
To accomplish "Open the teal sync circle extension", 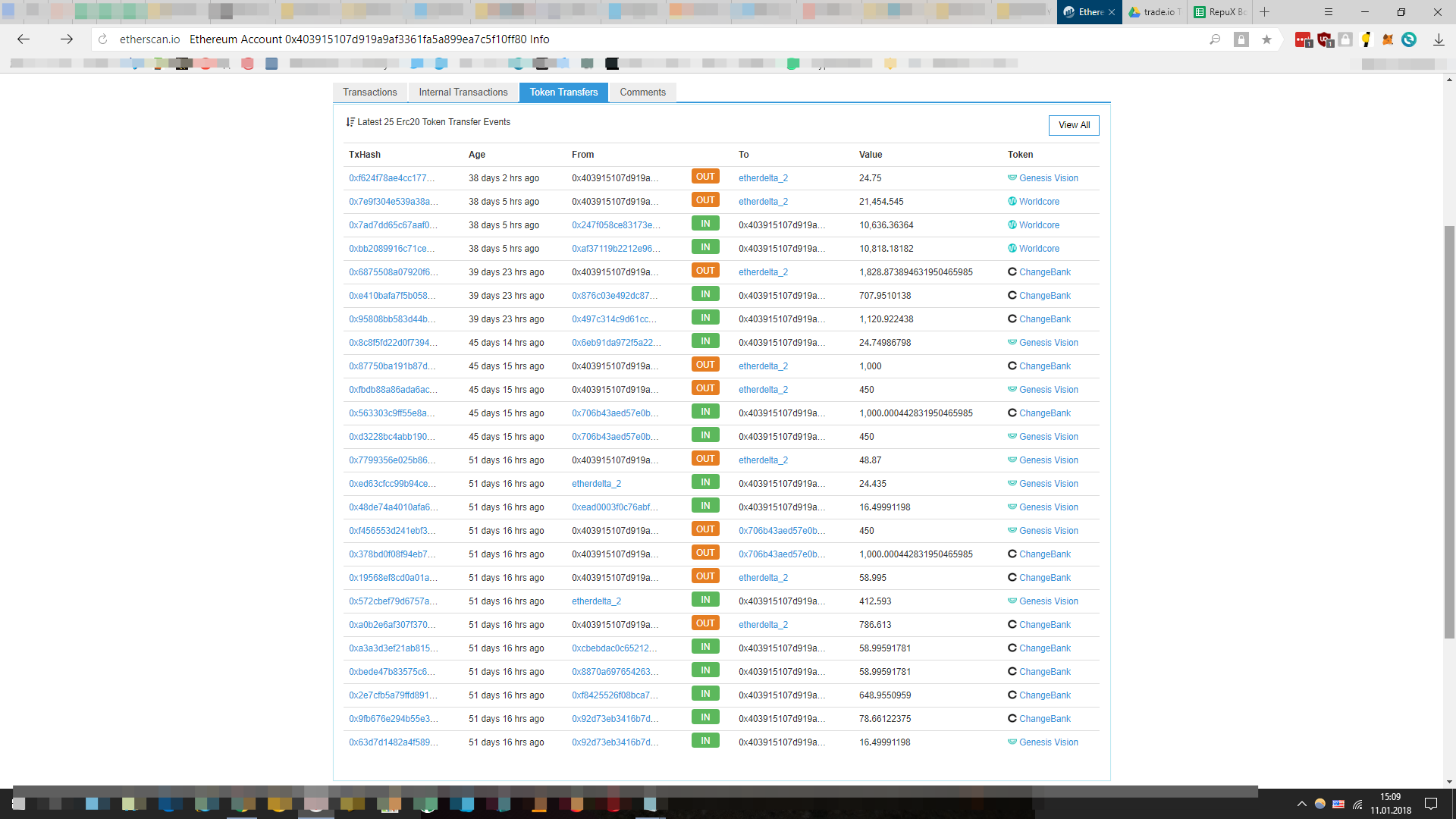I will [x=1409, y=39].
